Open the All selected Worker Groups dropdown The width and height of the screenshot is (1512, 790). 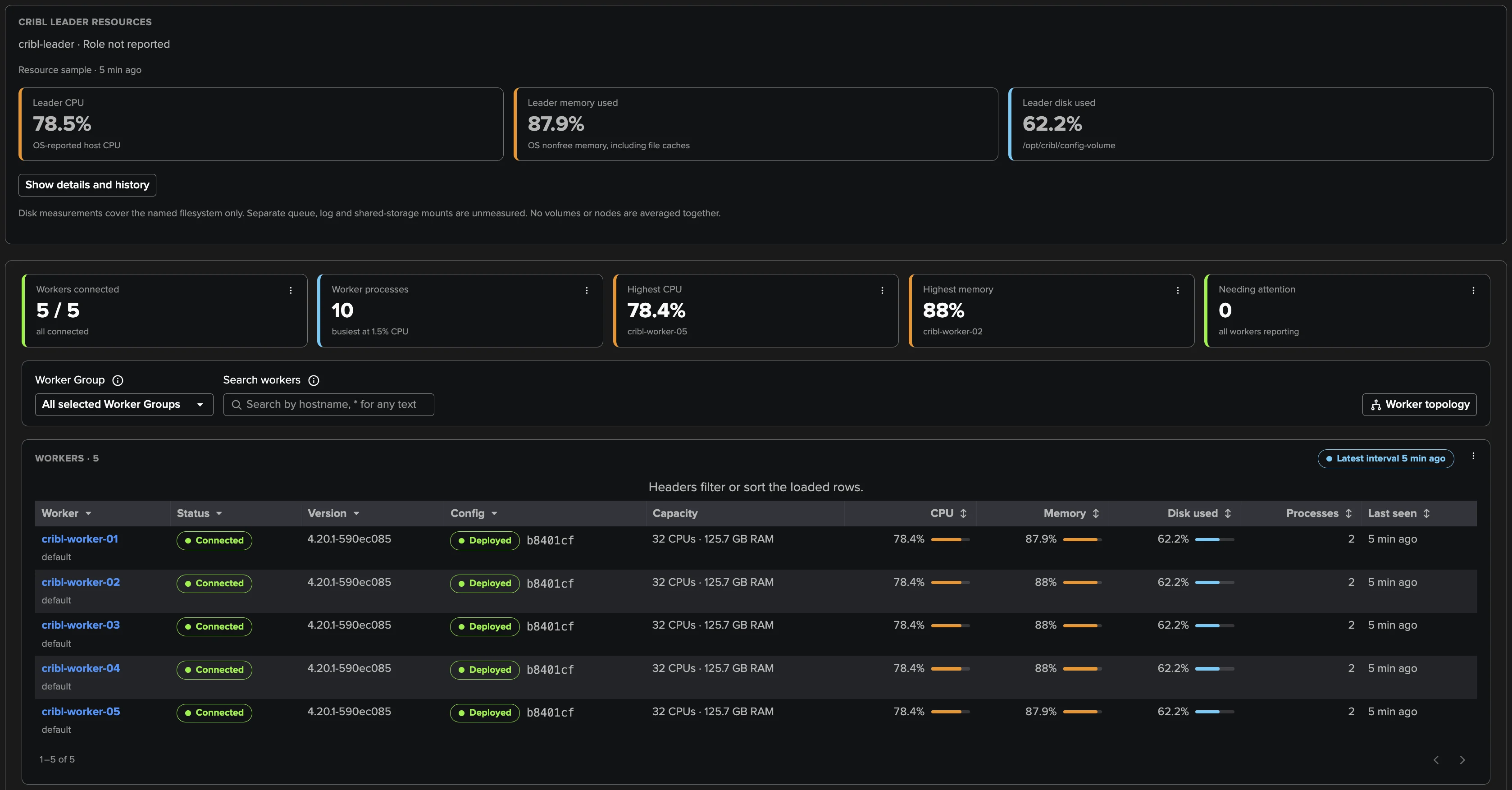124,404
